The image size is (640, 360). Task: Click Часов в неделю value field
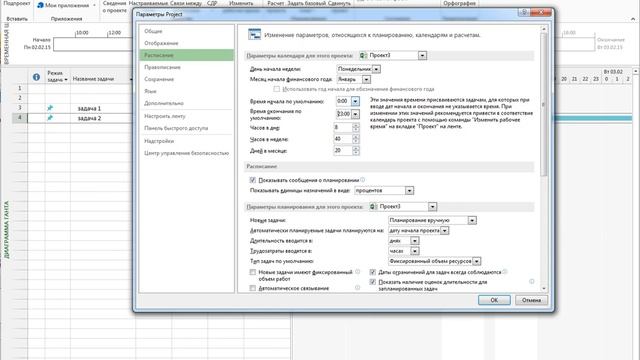tap(343, 139)
